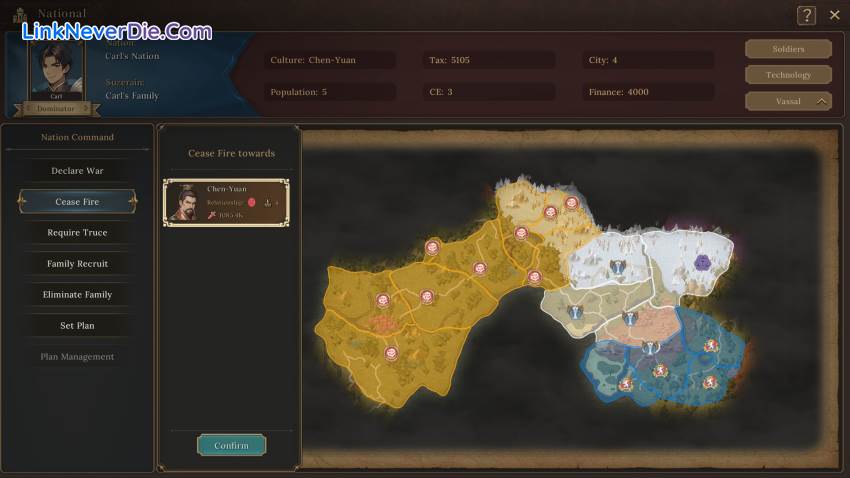850x478 pixels.
Task: Click the blue shield in the white snowy territory
Action: [617, 267]
